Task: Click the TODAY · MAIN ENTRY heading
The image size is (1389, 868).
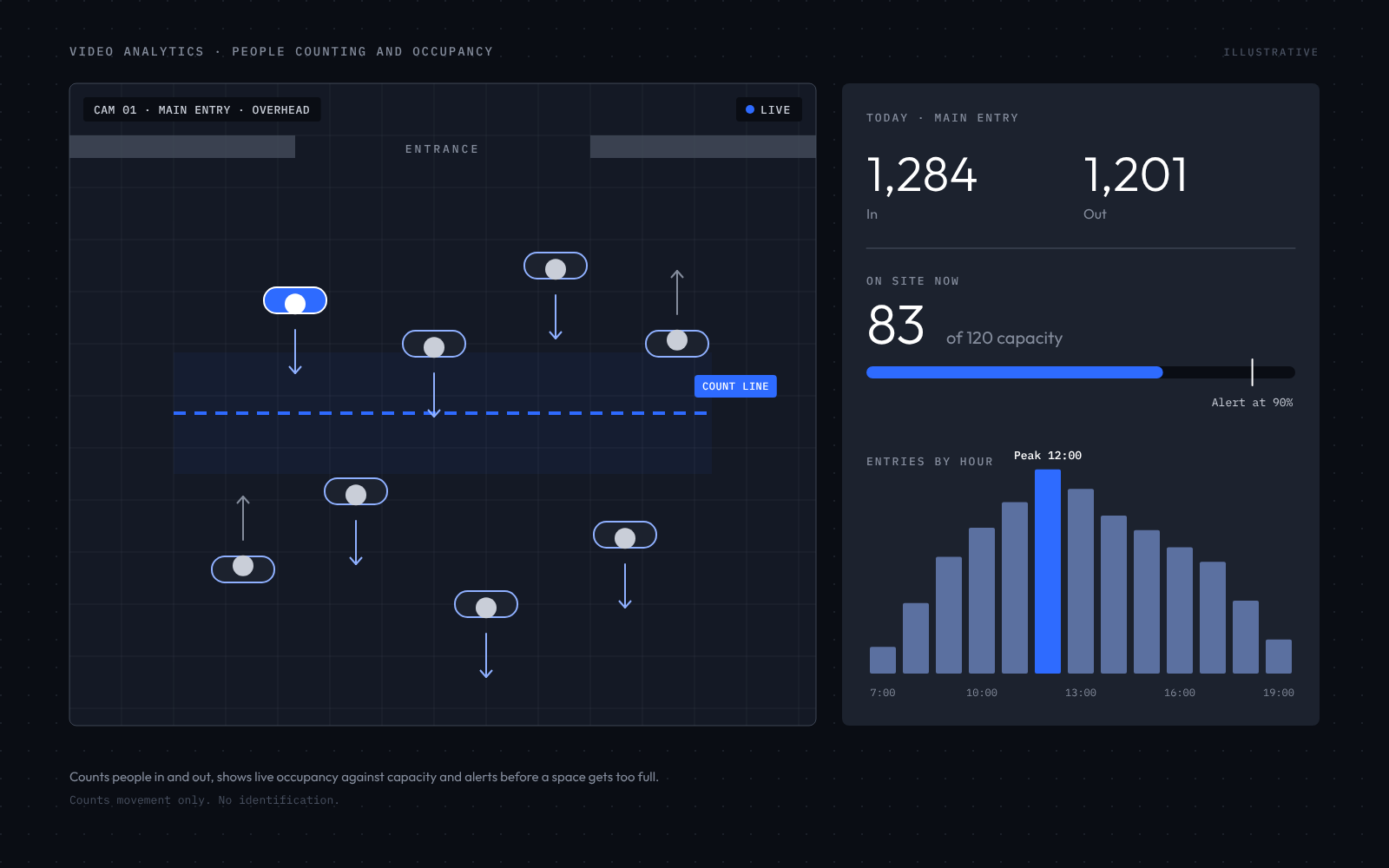Action: coord(943,118)
